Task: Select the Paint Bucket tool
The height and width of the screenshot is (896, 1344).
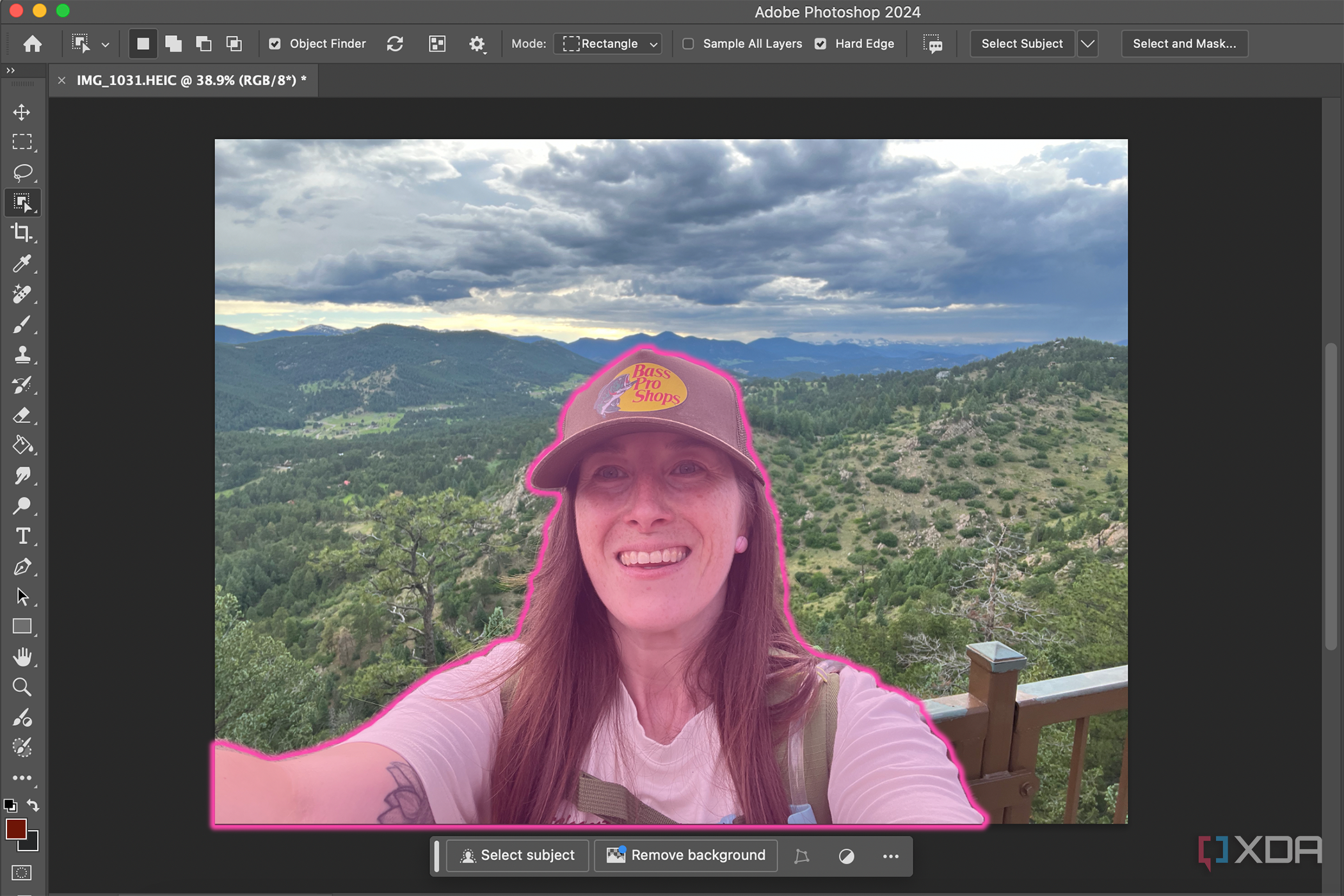Action: [x=22, y=445]
